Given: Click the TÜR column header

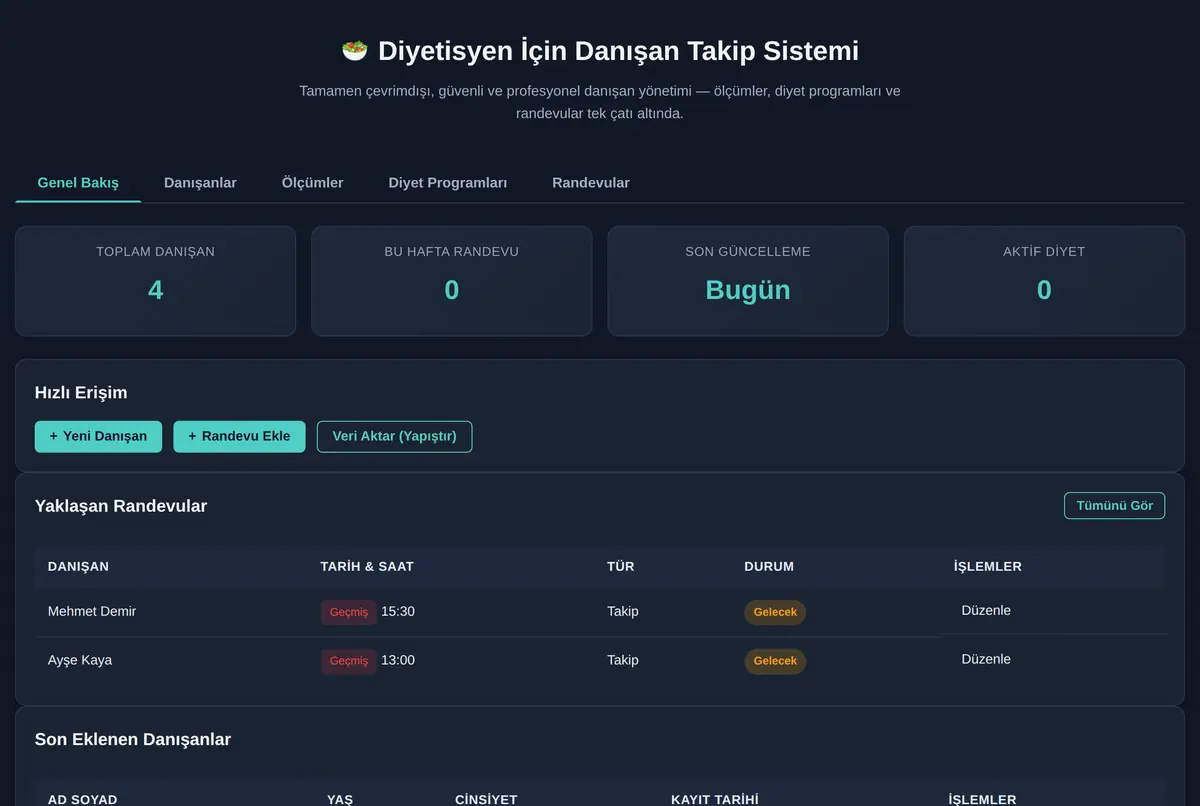Looking at the screenshot, I should click(620, 566).
